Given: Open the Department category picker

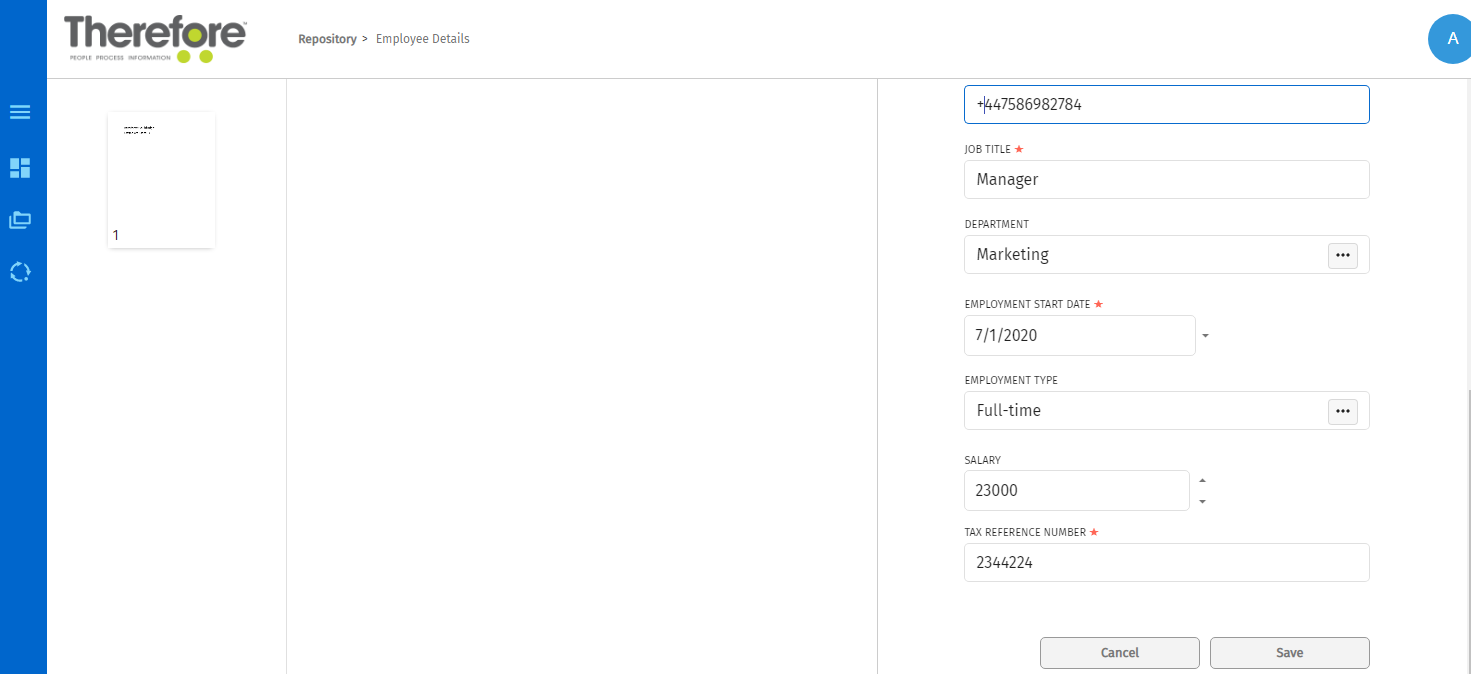Looking at the screenshot, I should tap(1342, 255).
